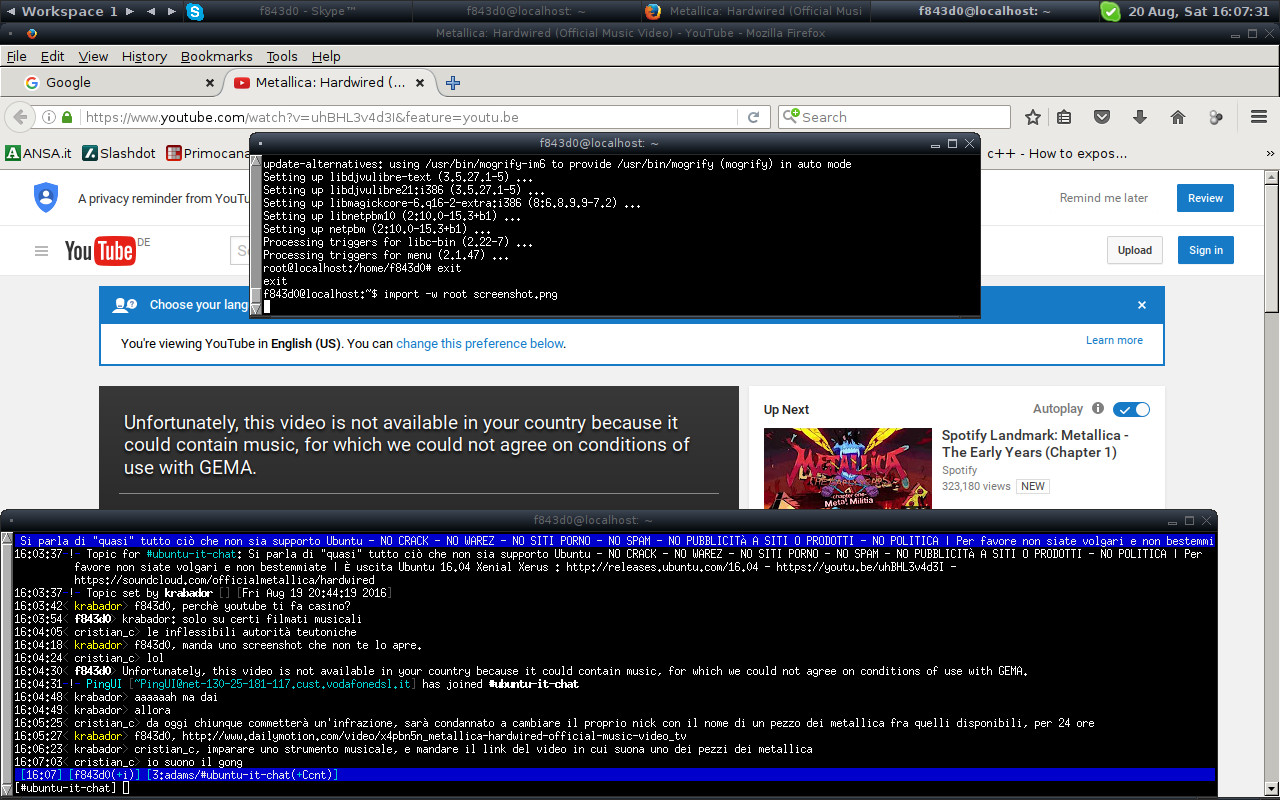Click dailymotion URL in IRC chat
This screenshot has height=800, width=1280.
click(434, 736)
